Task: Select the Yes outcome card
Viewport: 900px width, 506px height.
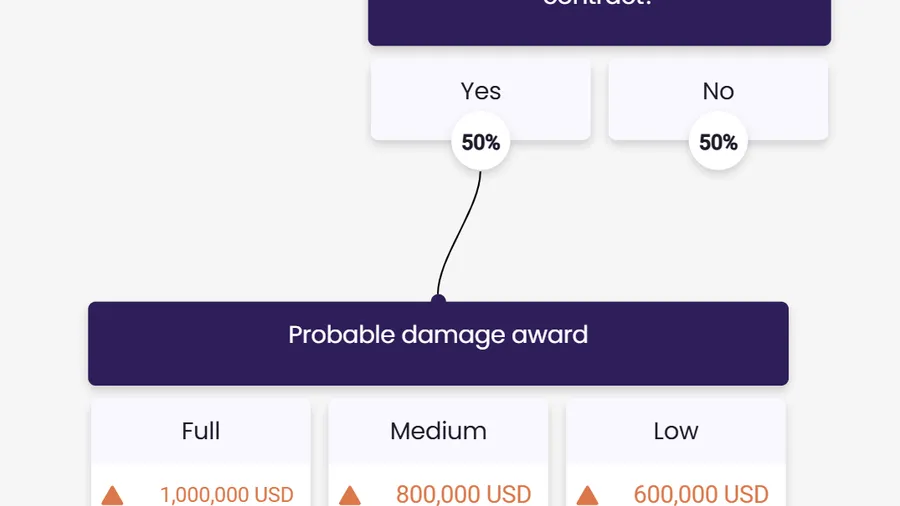Action: point(480,99)
